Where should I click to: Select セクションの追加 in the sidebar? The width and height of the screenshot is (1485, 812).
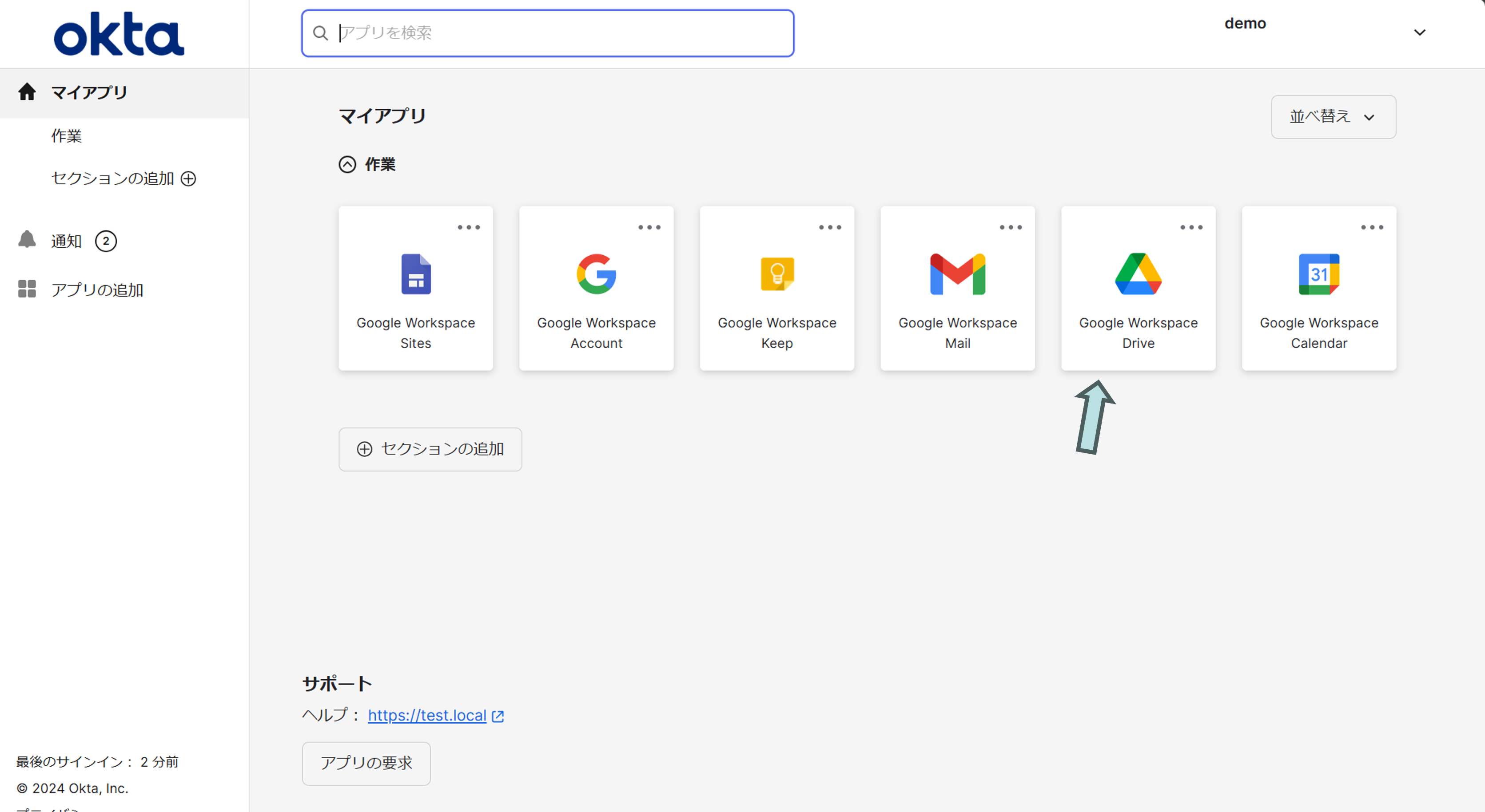[112, 178]
